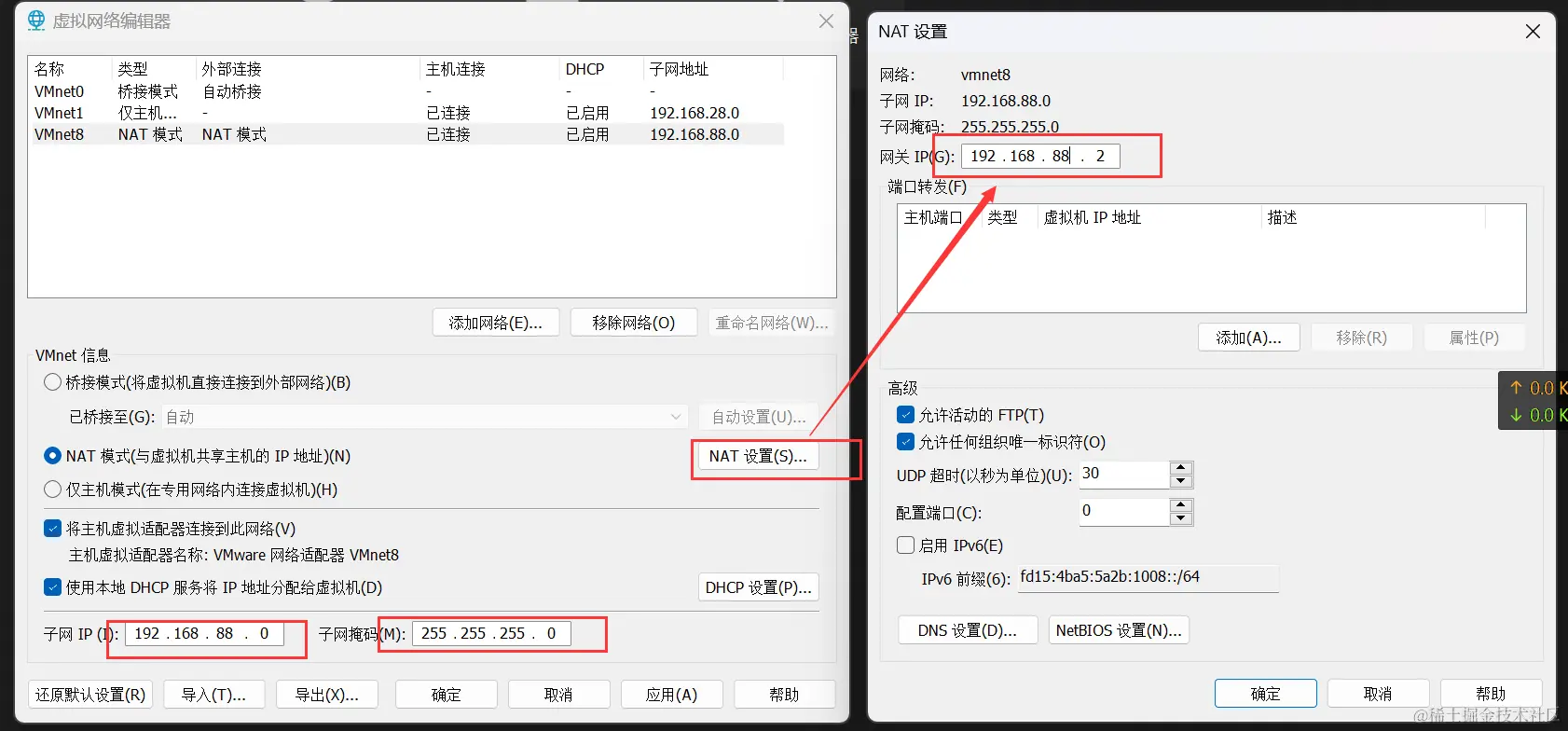Screen dimensions: 1568x731
Task: Click the 外部连接 column header
Action: [308, 69]
